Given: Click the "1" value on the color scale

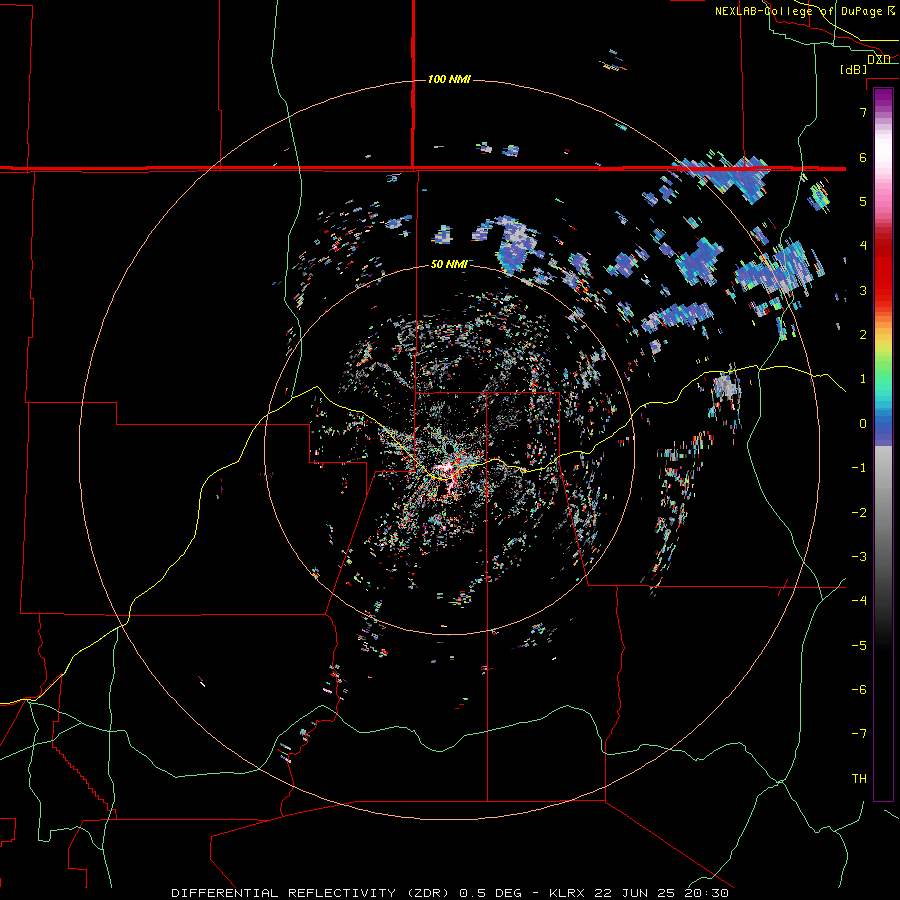Looking at the screenshot, I should tap(863, 379).
